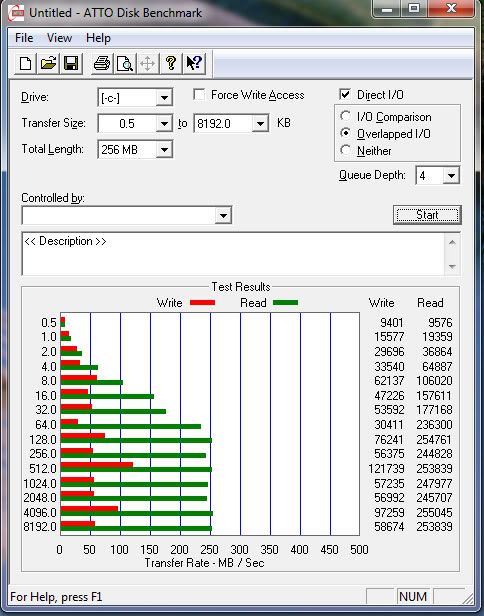Click write value 9401
484x616 pixels.
[x=392, y=323]
